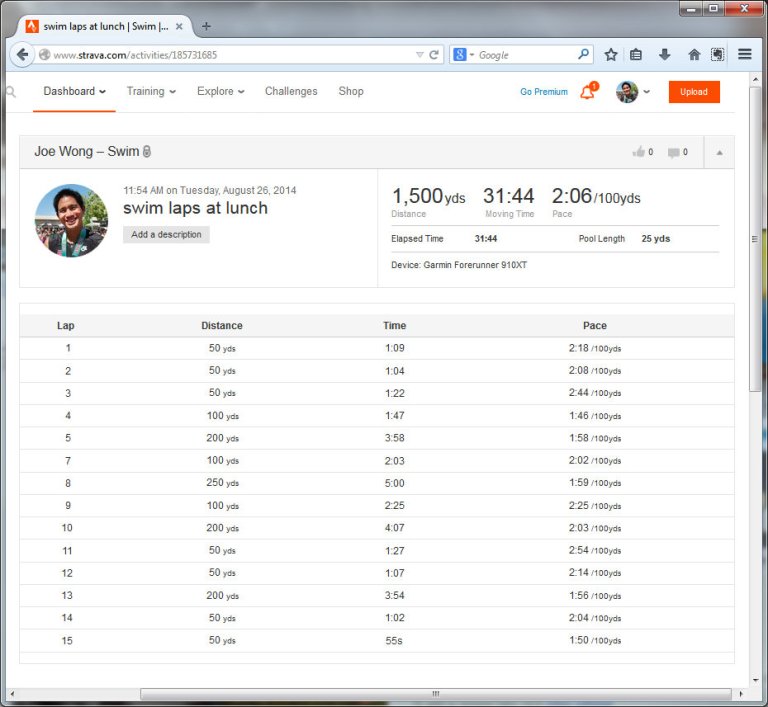Click the Evernote clipper toolbar icon
The width and height of the screenshot is (768, 707).
[x=718, y=54]
